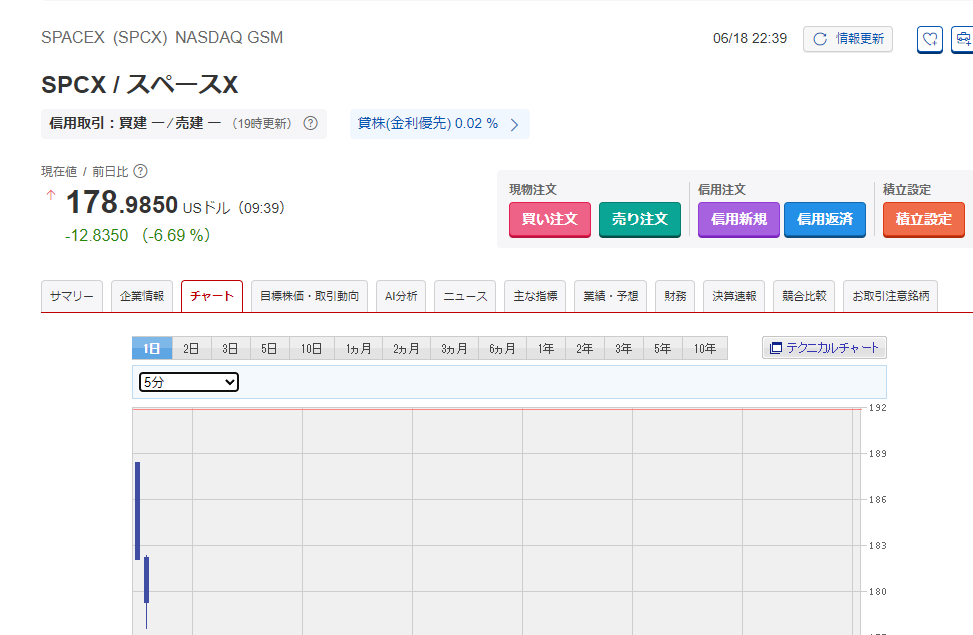The width and height of the screenshot is (973, 635).
Task: Open the 積立設定 orange button
Action: pyautogui.click(x=923, y=219)
